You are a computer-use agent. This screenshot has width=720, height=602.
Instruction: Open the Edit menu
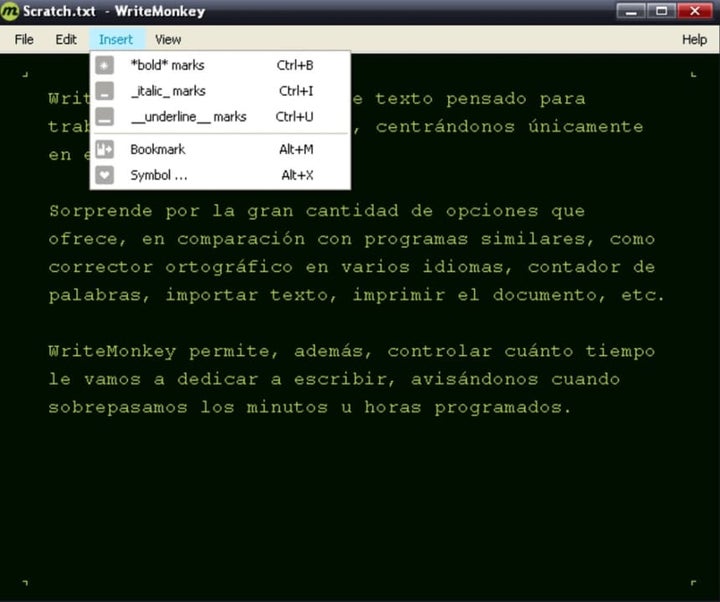pyautogui.click(x=66, y=39)
